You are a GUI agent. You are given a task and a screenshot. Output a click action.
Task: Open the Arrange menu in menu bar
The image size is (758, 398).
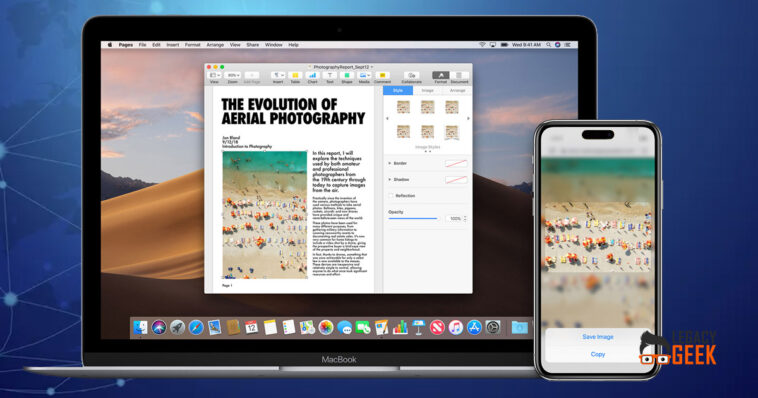point(215,44)
